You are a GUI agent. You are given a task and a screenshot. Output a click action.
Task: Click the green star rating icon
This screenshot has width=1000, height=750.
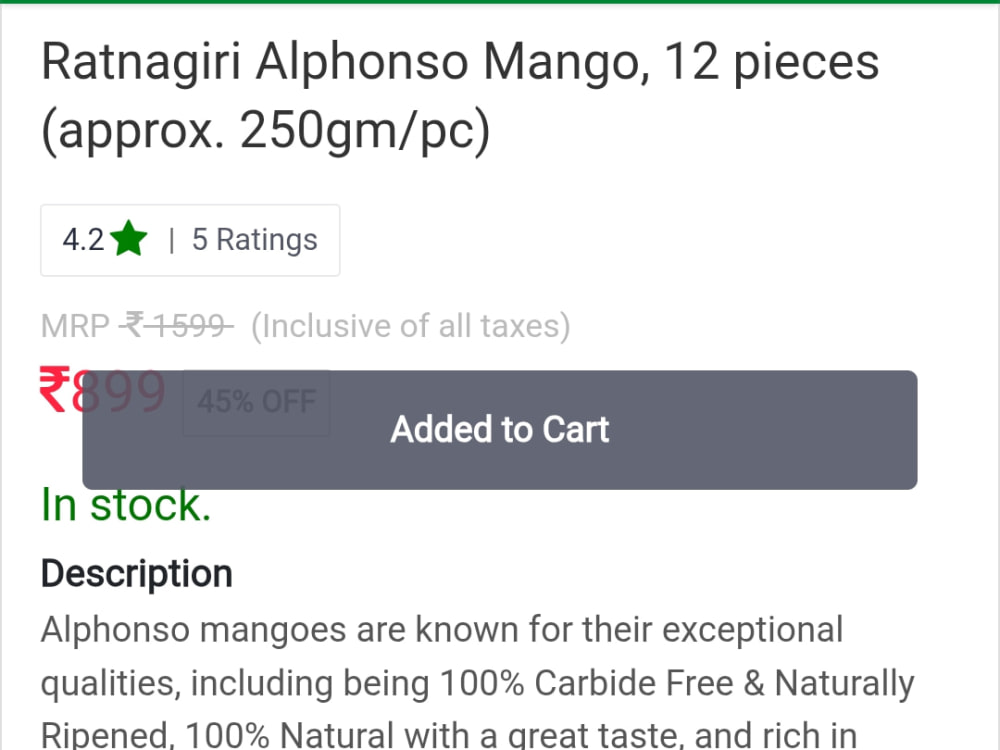click(x=129, y=239)
